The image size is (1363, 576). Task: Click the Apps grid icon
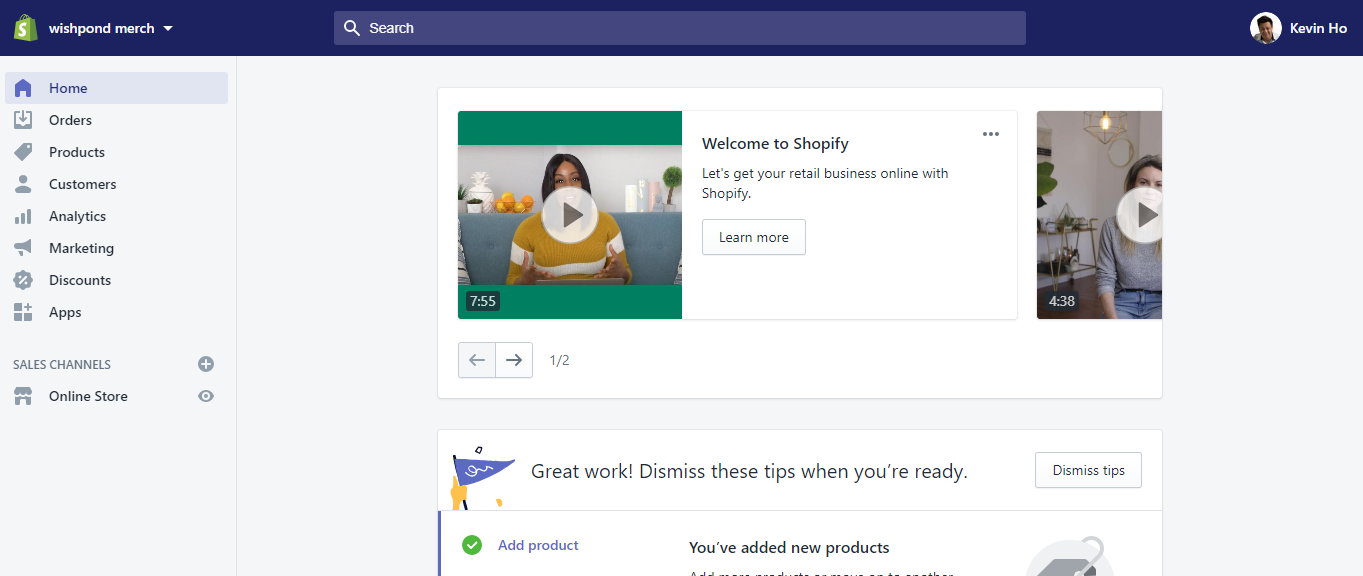pos(23,312)
